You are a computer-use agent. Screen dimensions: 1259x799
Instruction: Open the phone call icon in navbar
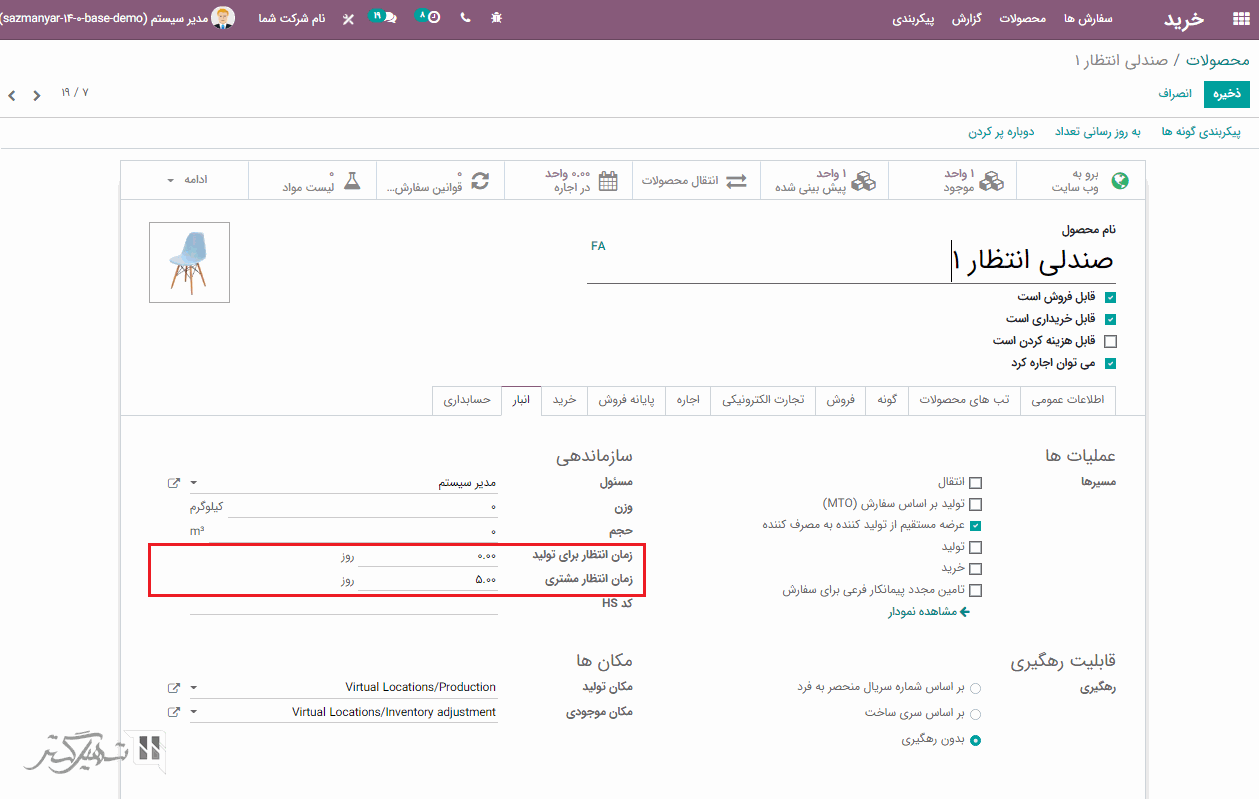click(466, 19)
